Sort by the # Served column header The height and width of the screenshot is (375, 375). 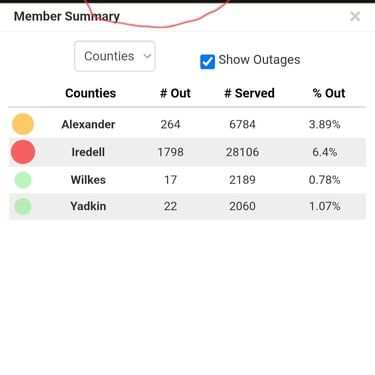(x=249, y=93)
